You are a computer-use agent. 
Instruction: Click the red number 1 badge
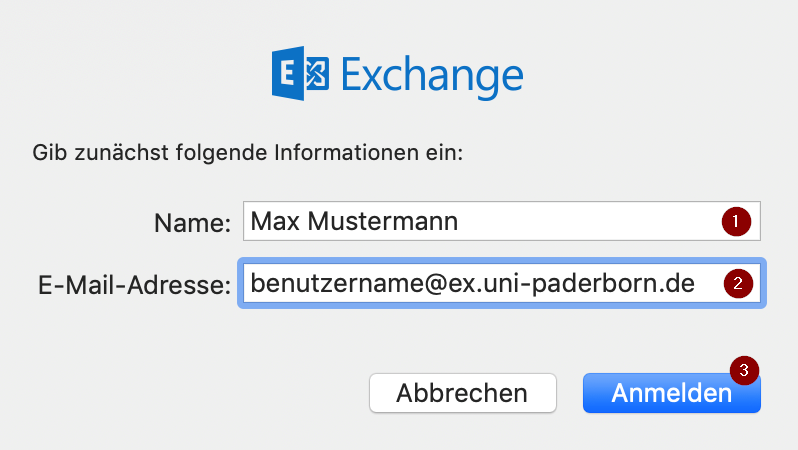736,221
